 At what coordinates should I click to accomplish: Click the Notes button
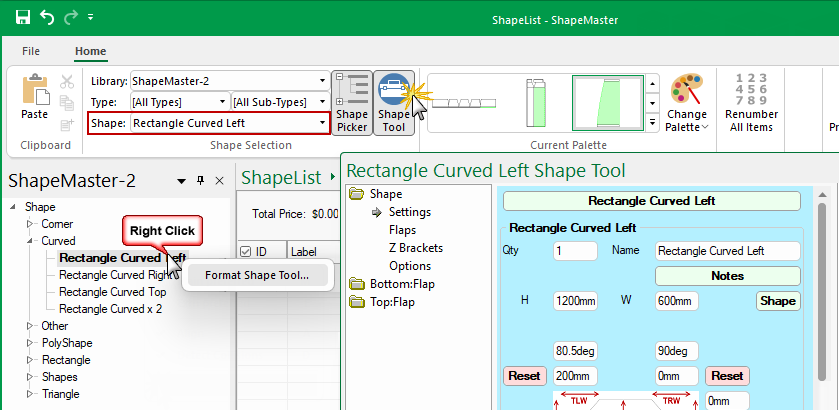pyautogui.click(x=727, y=275)
